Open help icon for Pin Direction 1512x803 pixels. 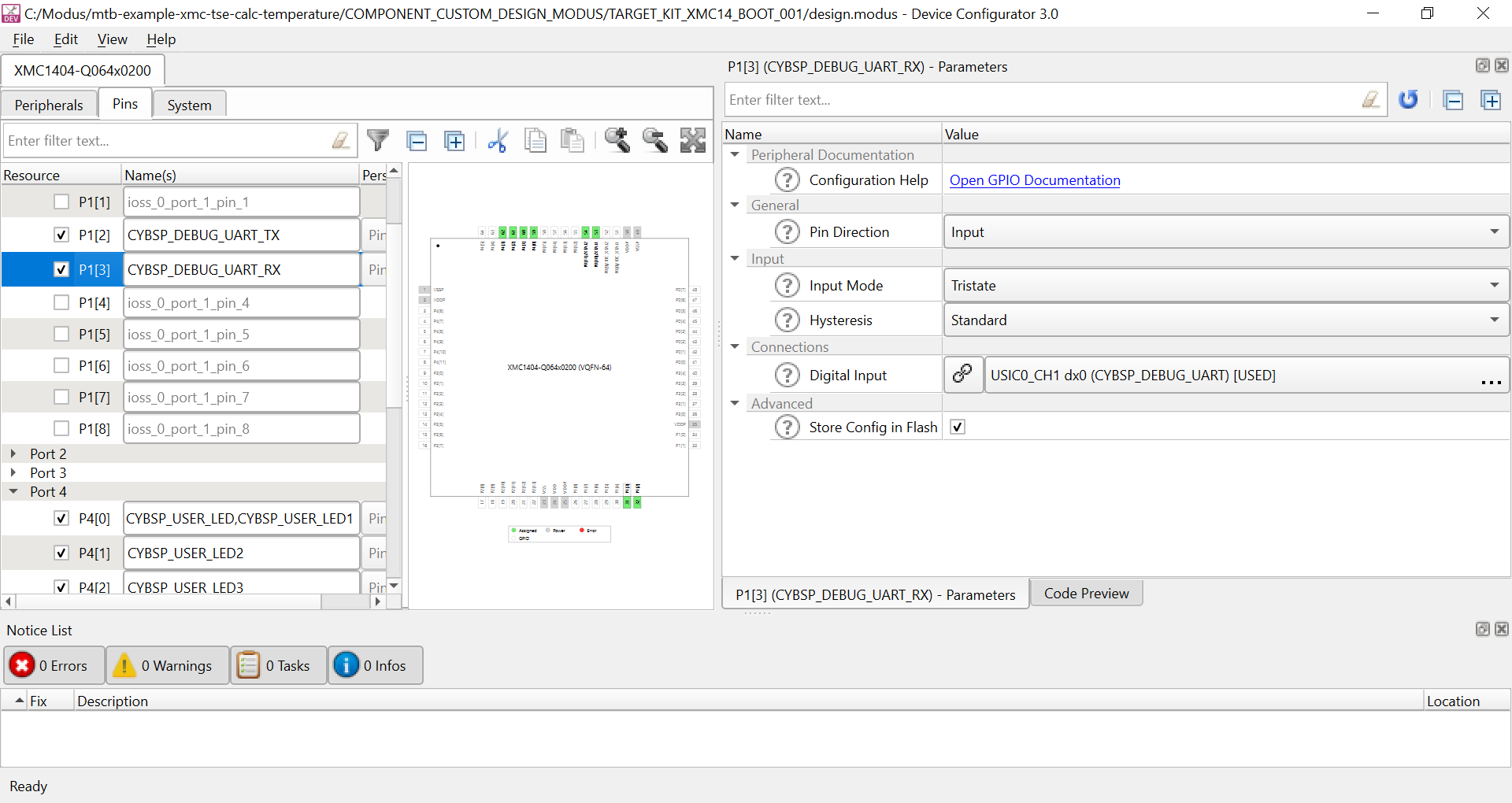click(787, 232)
